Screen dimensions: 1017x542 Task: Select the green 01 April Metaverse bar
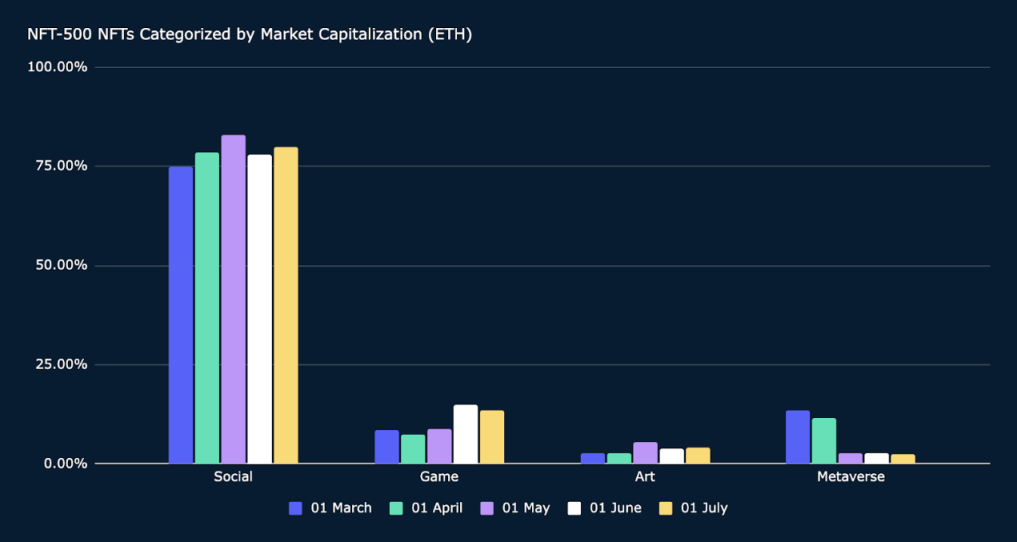[x=824, y=441]
